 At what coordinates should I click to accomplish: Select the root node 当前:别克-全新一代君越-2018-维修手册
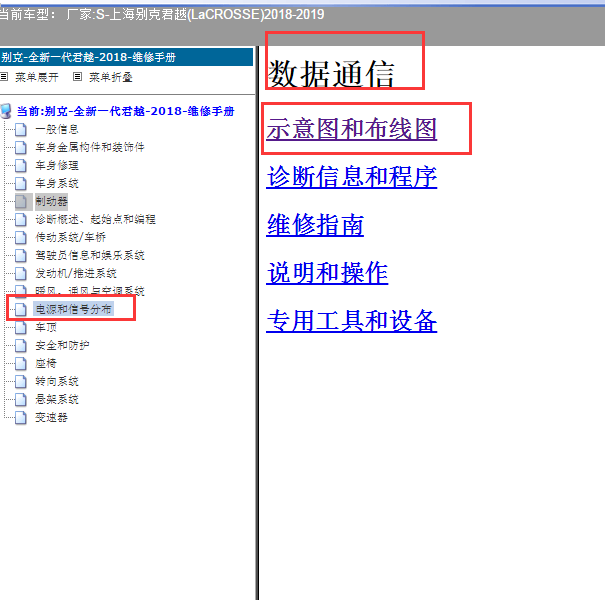point(125,111)
